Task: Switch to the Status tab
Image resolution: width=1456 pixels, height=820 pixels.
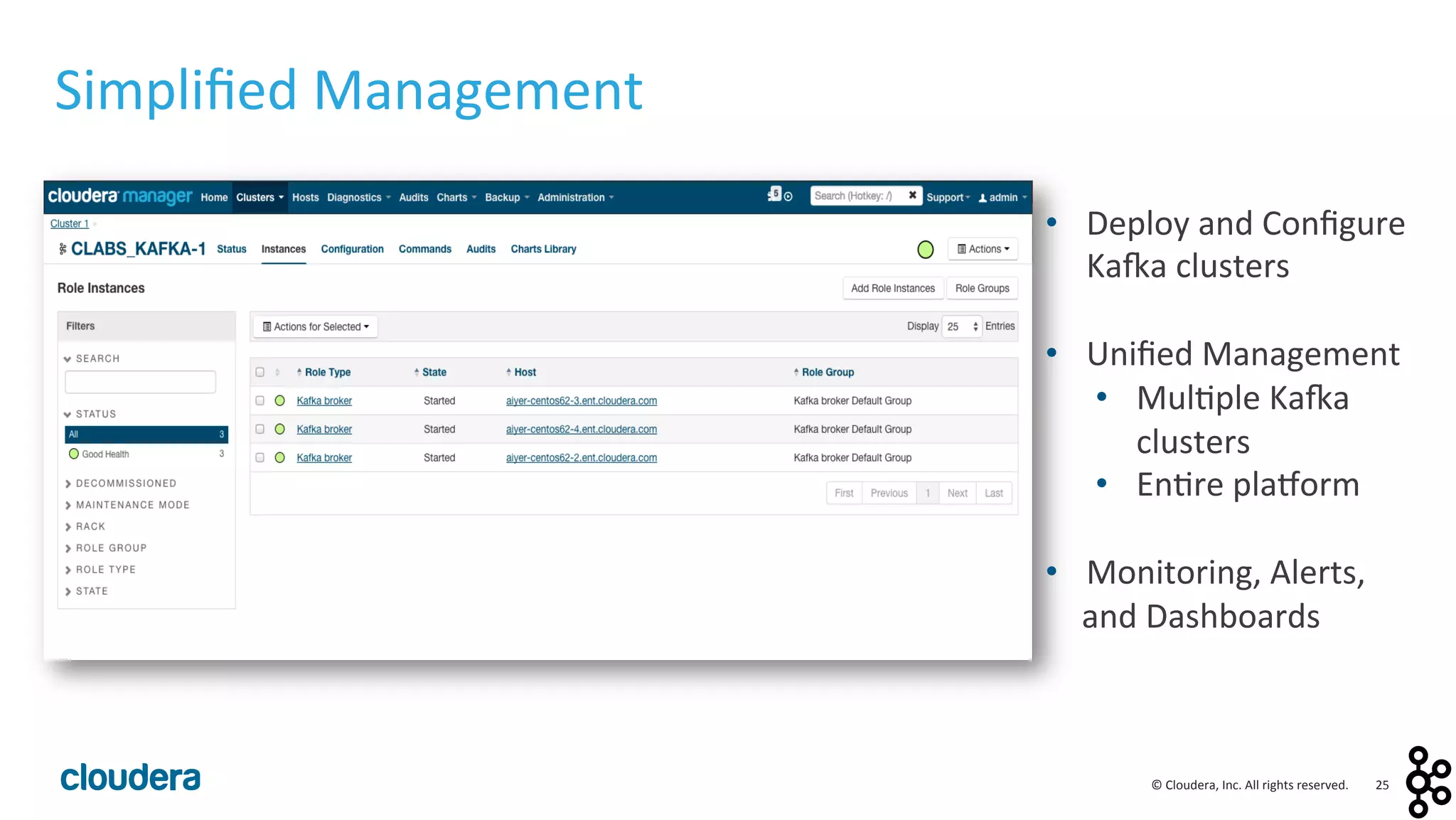Action: click(x=232, y=249)
